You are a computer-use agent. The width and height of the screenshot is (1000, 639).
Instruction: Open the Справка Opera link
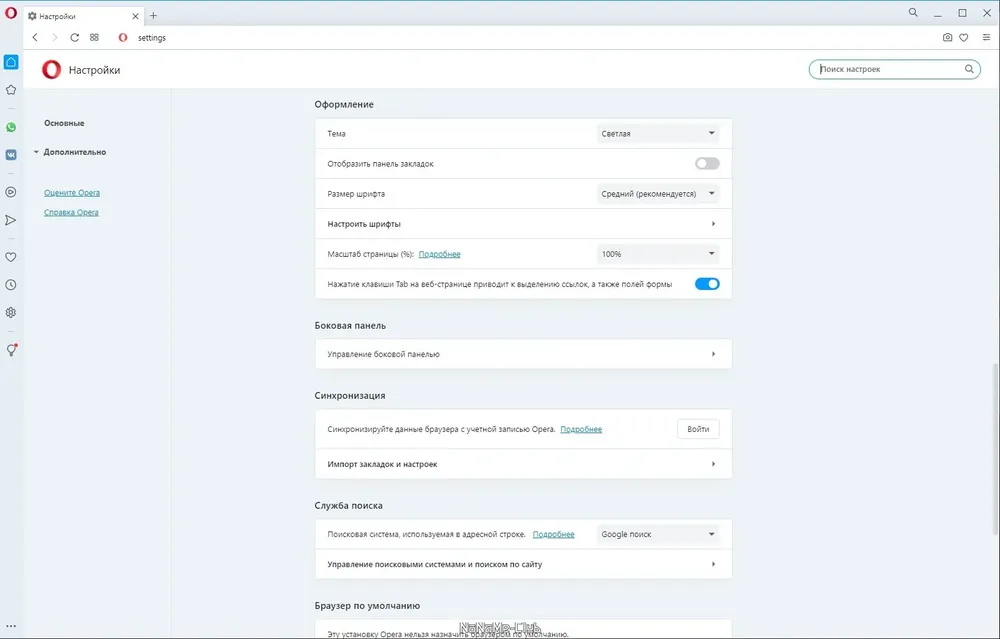[x=71, y=213]
